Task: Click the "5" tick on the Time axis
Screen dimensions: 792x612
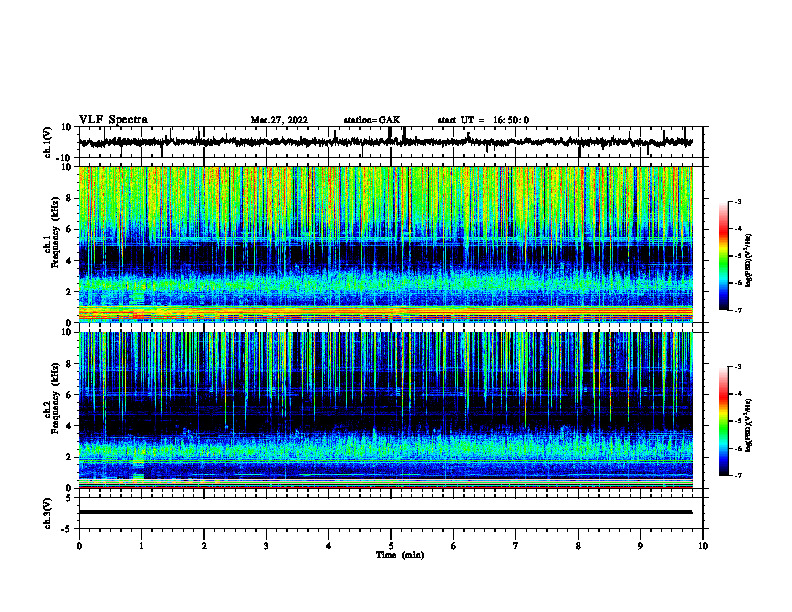Action: click(391, 546)
